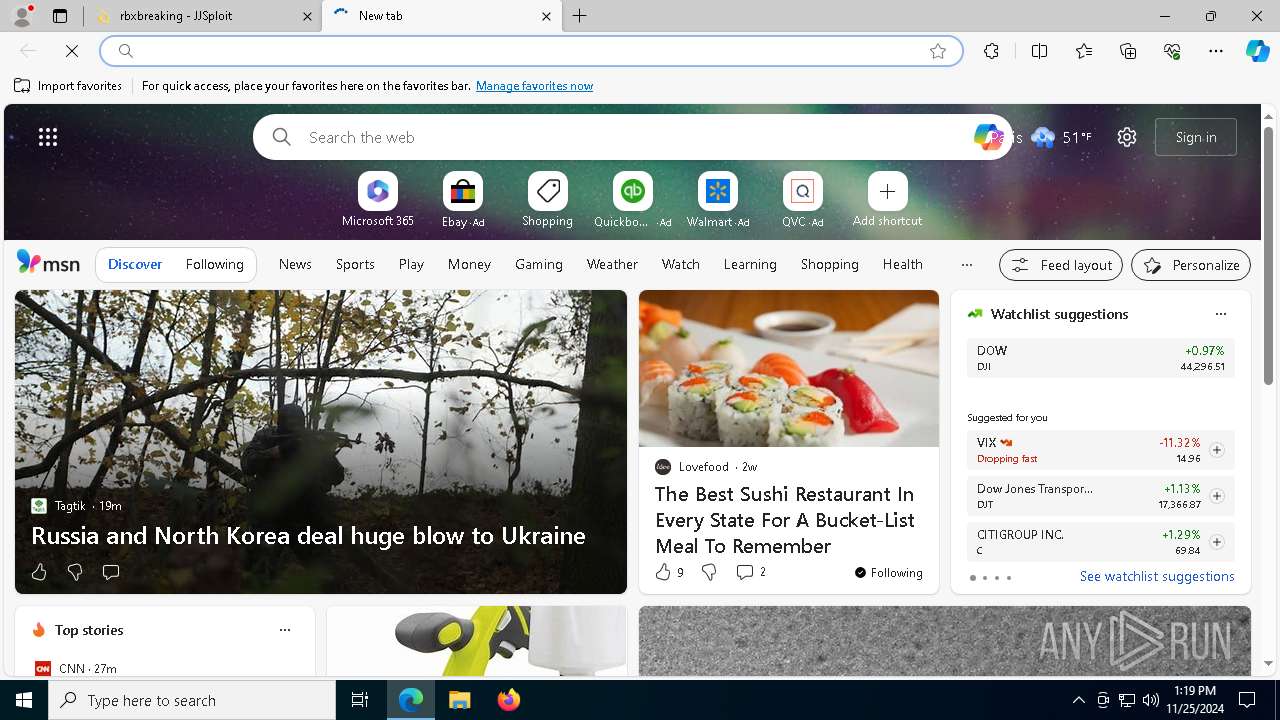Add Citigroup Inc. to watchlist
The image size is (1280, 720).
point(1216,542)
